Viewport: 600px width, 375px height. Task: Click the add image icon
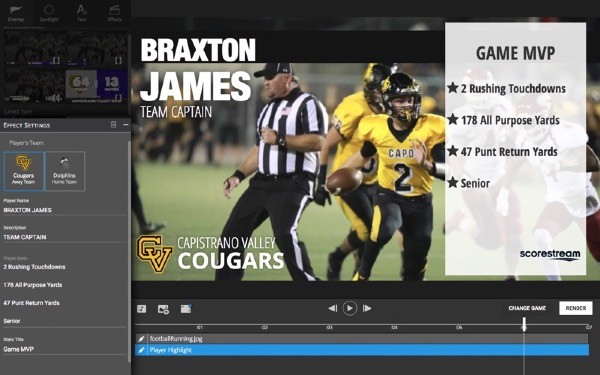coord(163,309)
